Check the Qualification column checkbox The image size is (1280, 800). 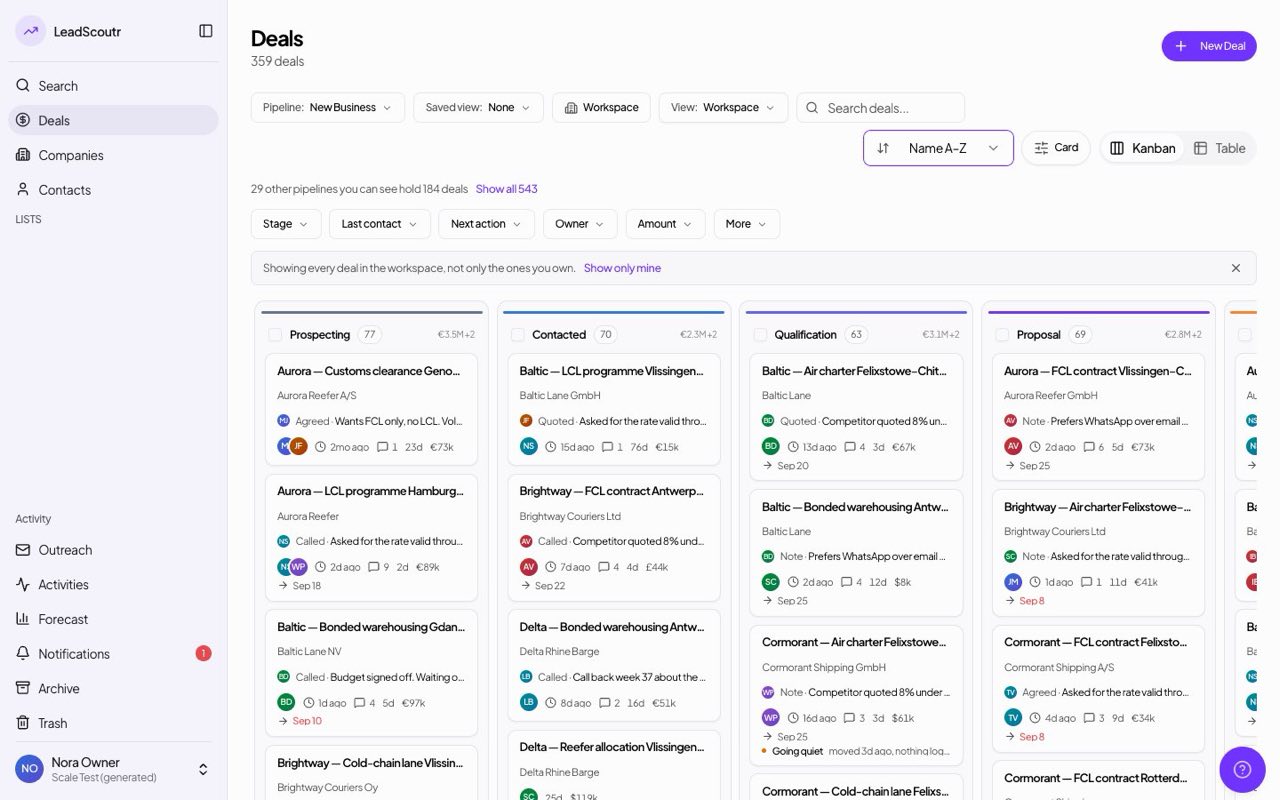(x=761, y=335)
